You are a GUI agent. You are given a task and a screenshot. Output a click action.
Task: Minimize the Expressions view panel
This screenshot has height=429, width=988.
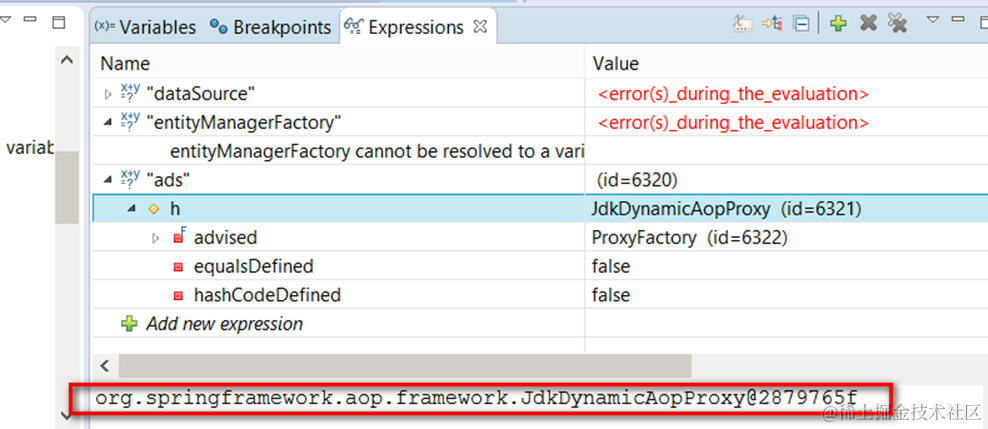(x=958, y=20)
